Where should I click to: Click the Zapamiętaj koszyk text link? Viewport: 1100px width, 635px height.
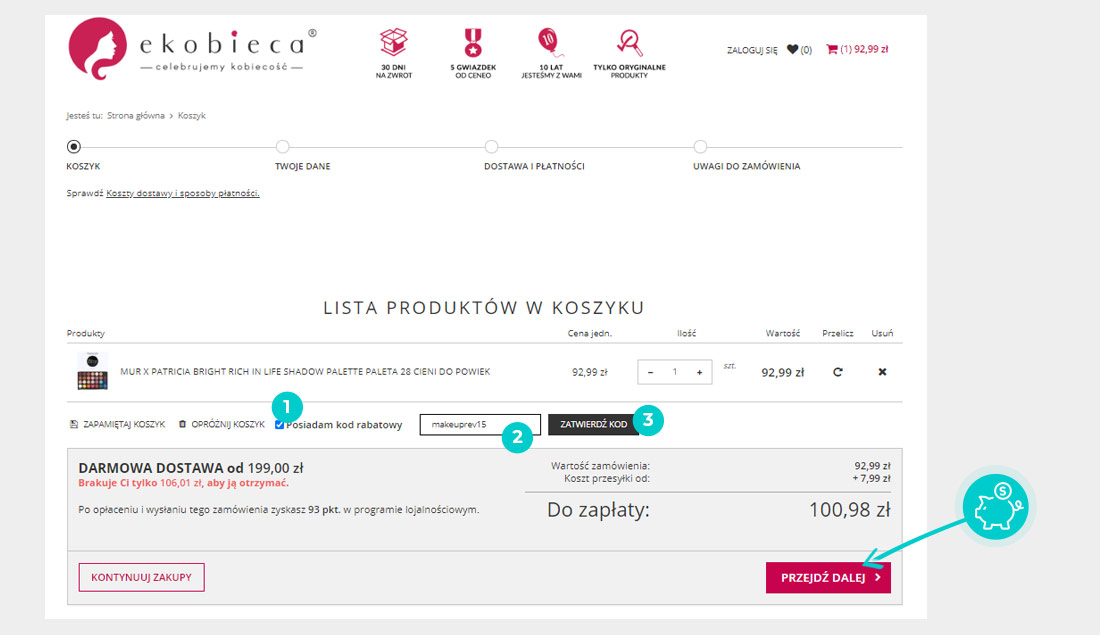[124, 425]
